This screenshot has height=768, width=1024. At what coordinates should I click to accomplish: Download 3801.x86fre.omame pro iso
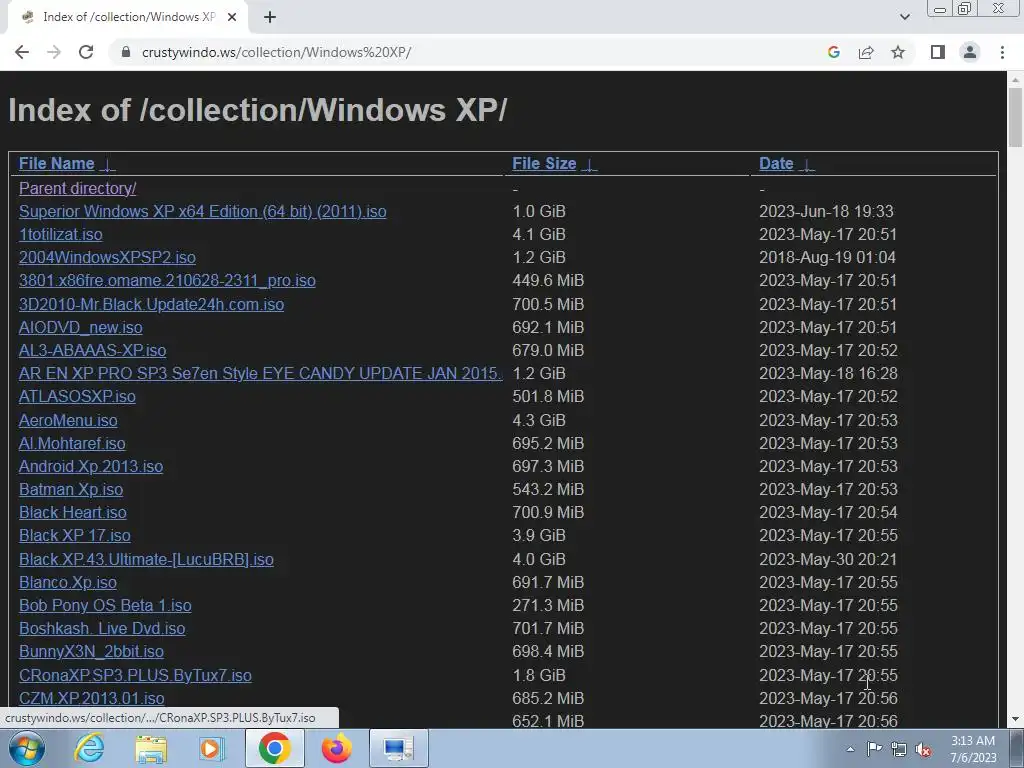click(167, 280)
